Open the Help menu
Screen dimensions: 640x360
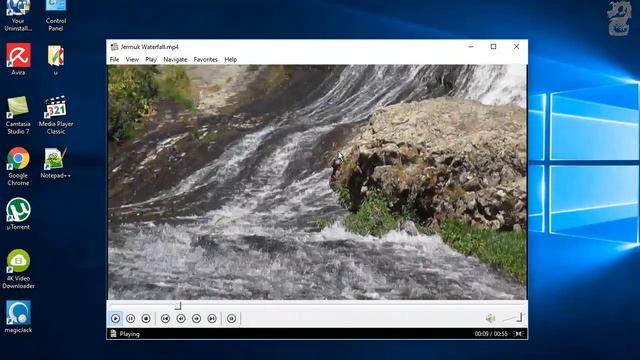(231, 59)
